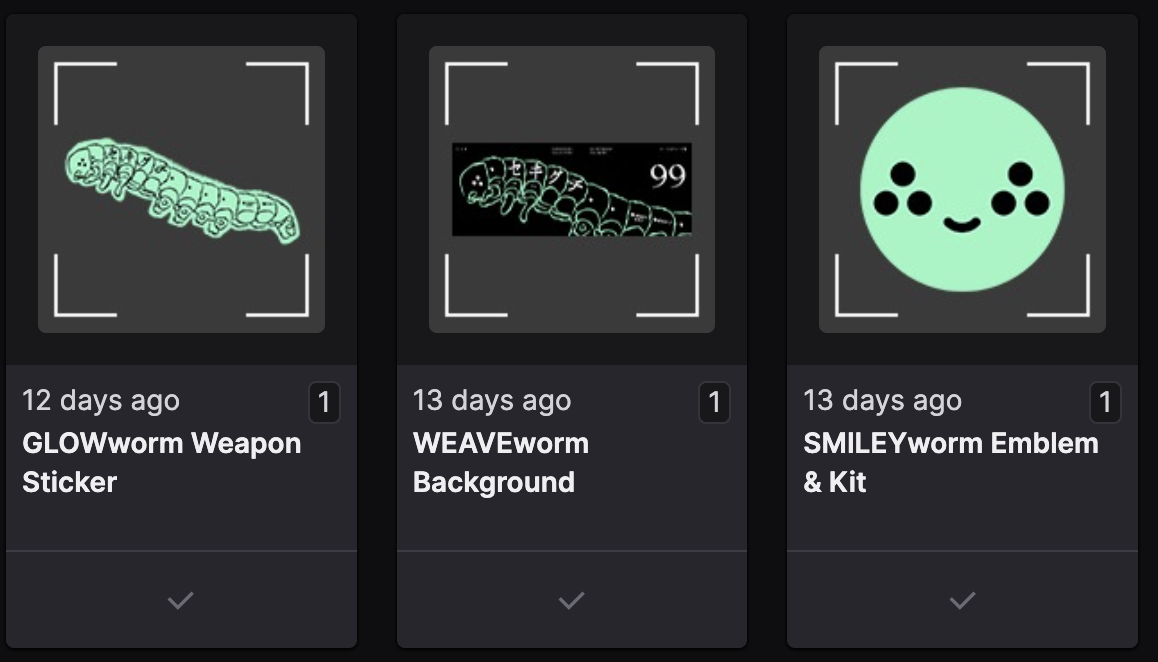Image resolution: width=1158 pixels, height=662 pixels.
Task: Click the WEAVEworm card's "13 days ago" timestamp
Action: tap(492, 401)
